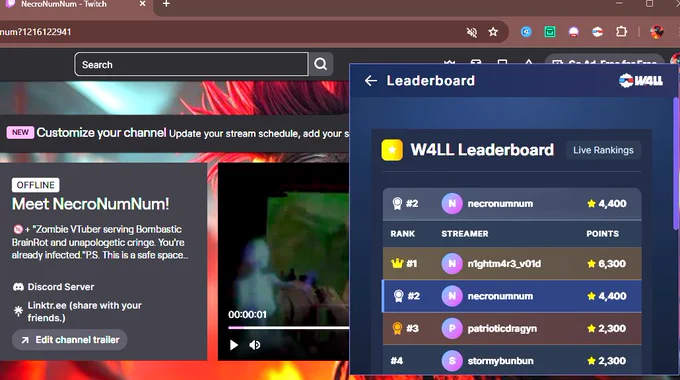
Task: Click the green square extension icon
Action: pos(550,32)
